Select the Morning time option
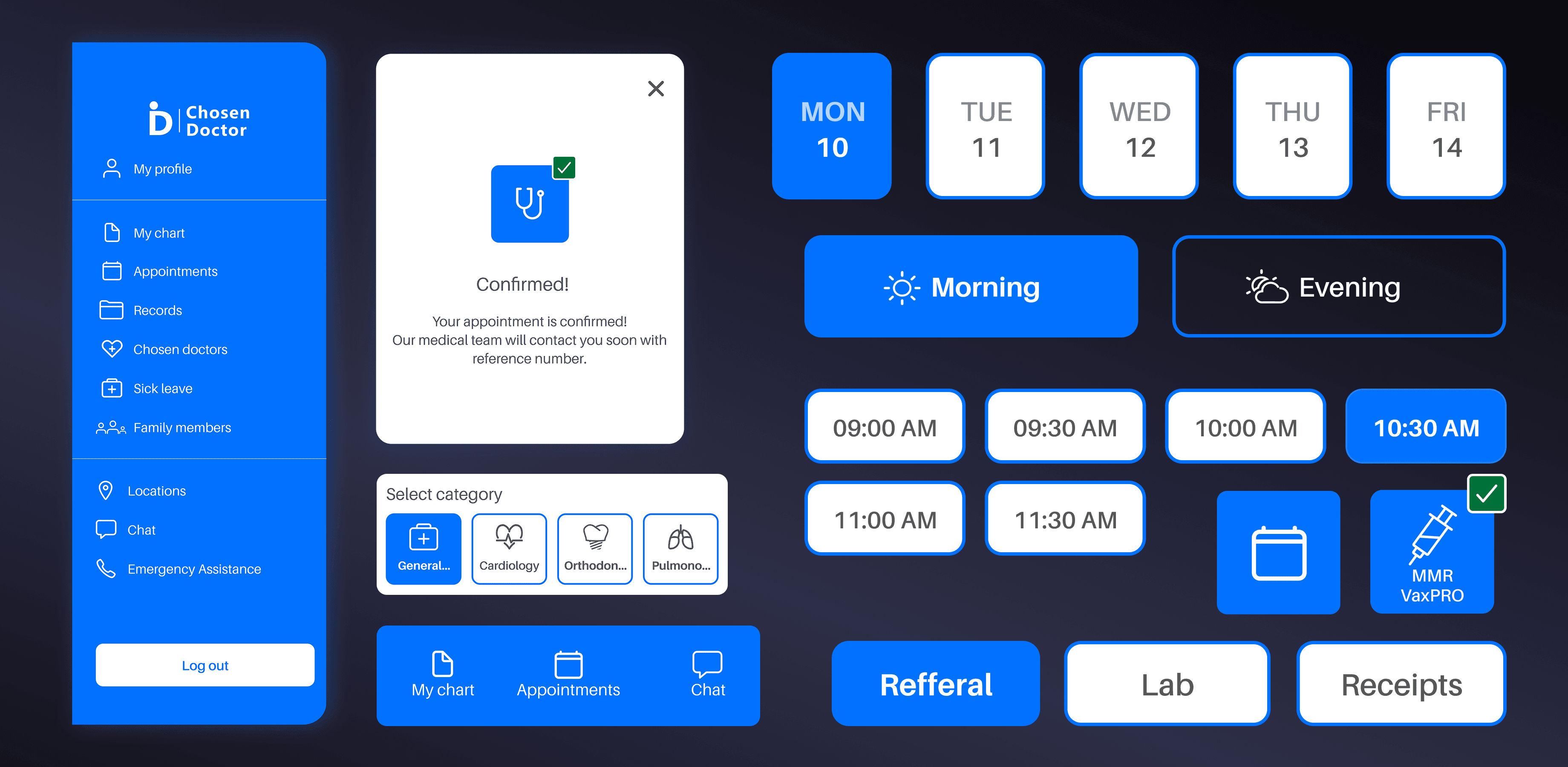Image resolution: width=1568 pixels, height=767 pixels. tap(970, 287)
